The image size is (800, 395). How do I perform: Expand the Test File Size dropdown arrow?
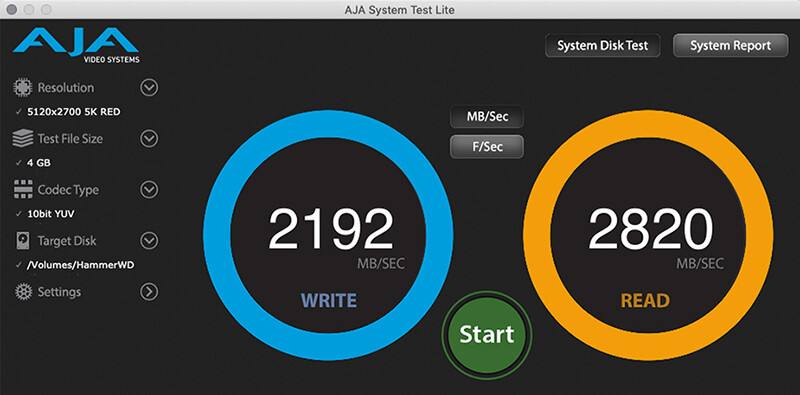[149, 139]
